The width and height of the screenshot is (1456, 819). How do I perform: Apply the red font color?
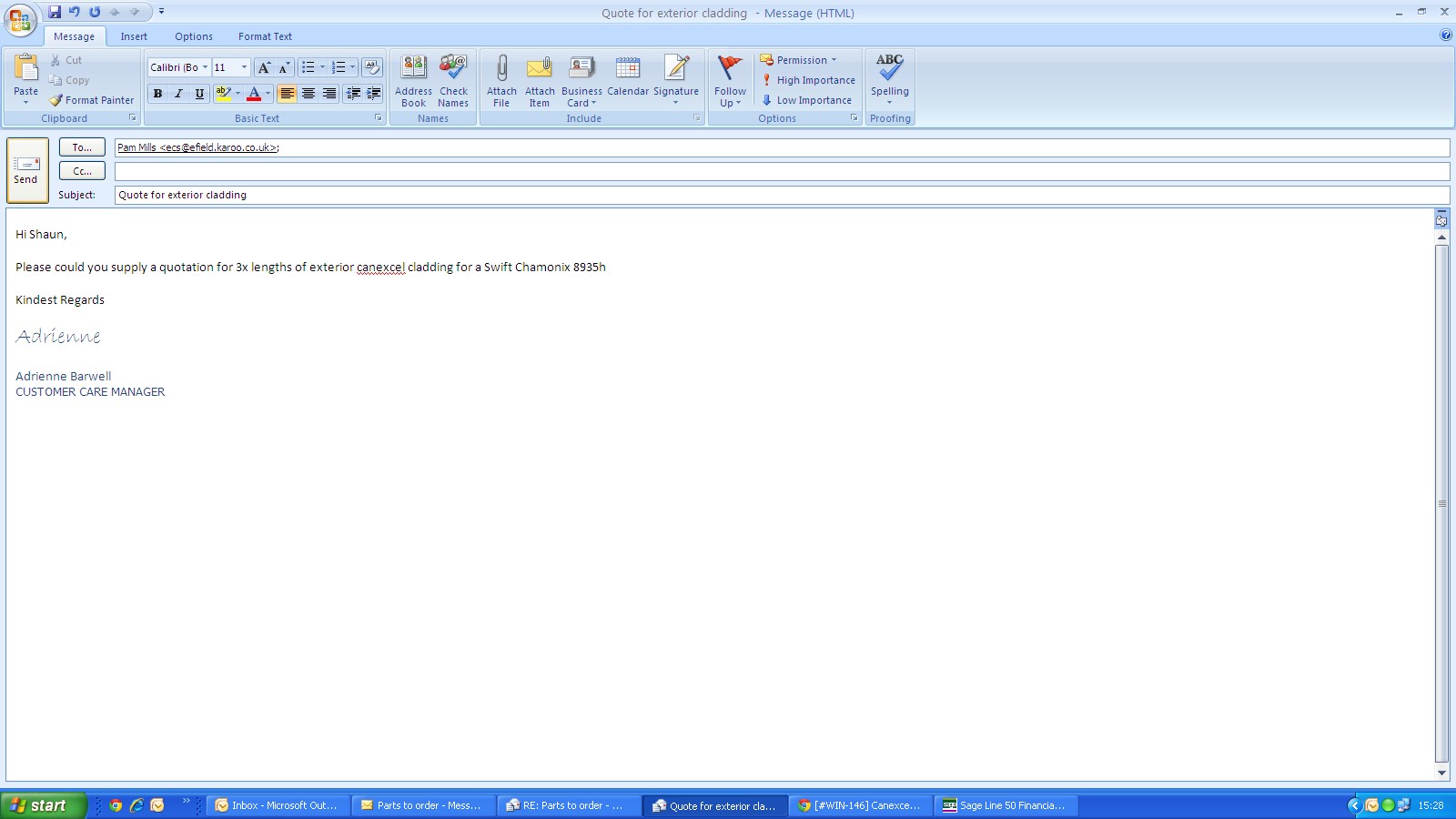pos(254,94)
